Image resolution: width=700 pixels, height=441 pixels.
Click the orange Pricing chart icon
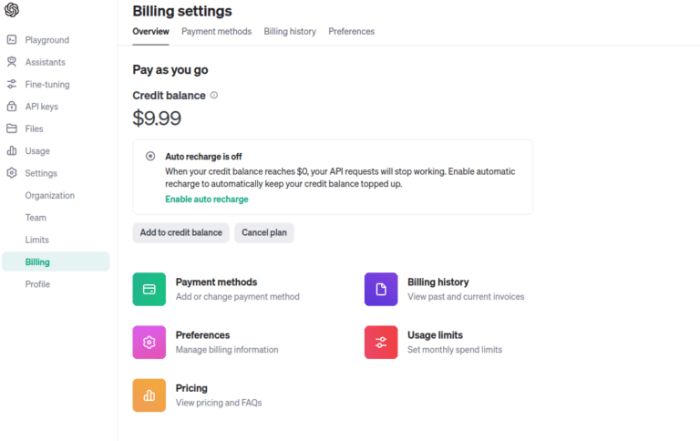[x=149, y=395]
